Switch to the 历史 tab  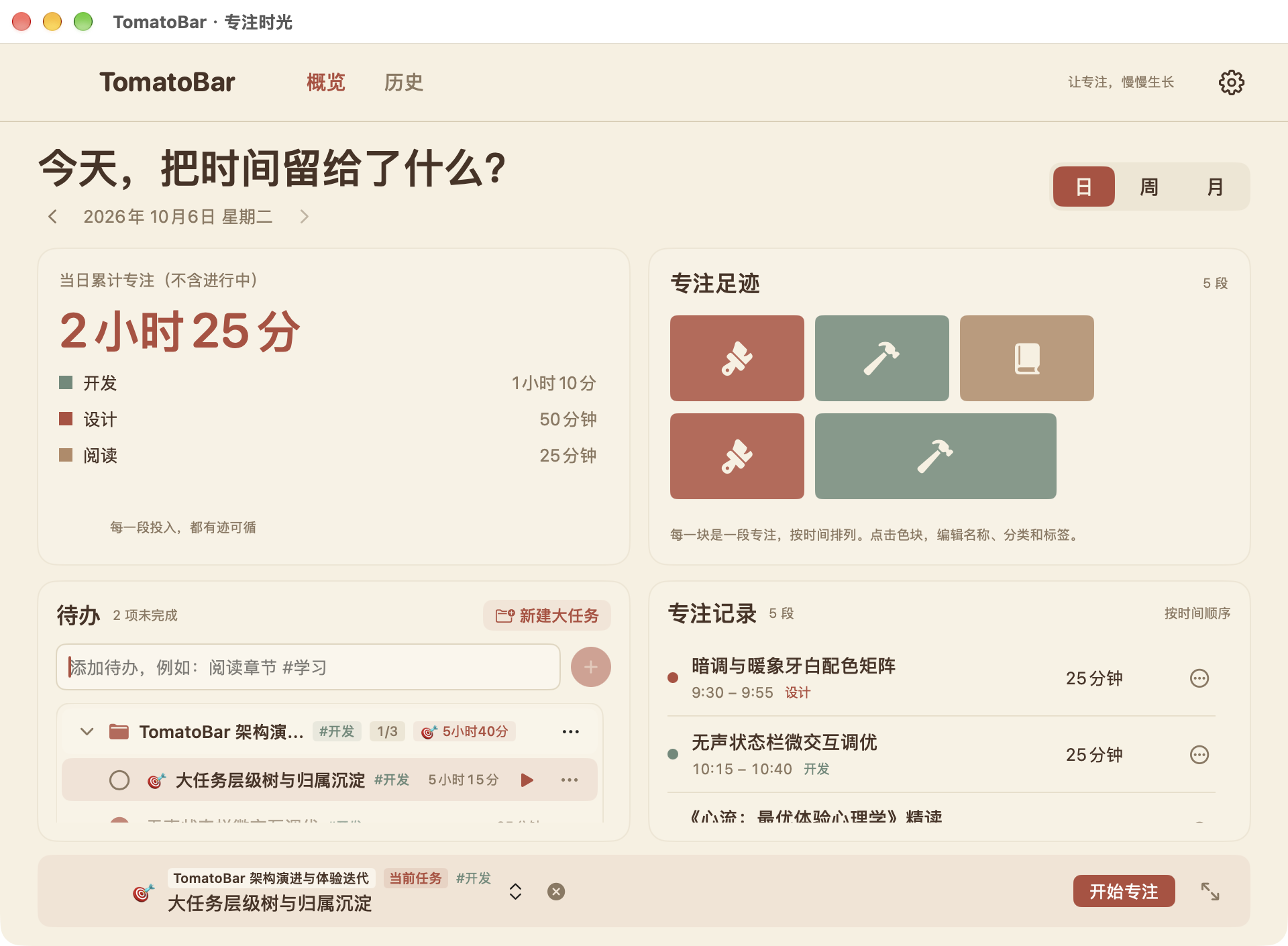pos(403,83)
